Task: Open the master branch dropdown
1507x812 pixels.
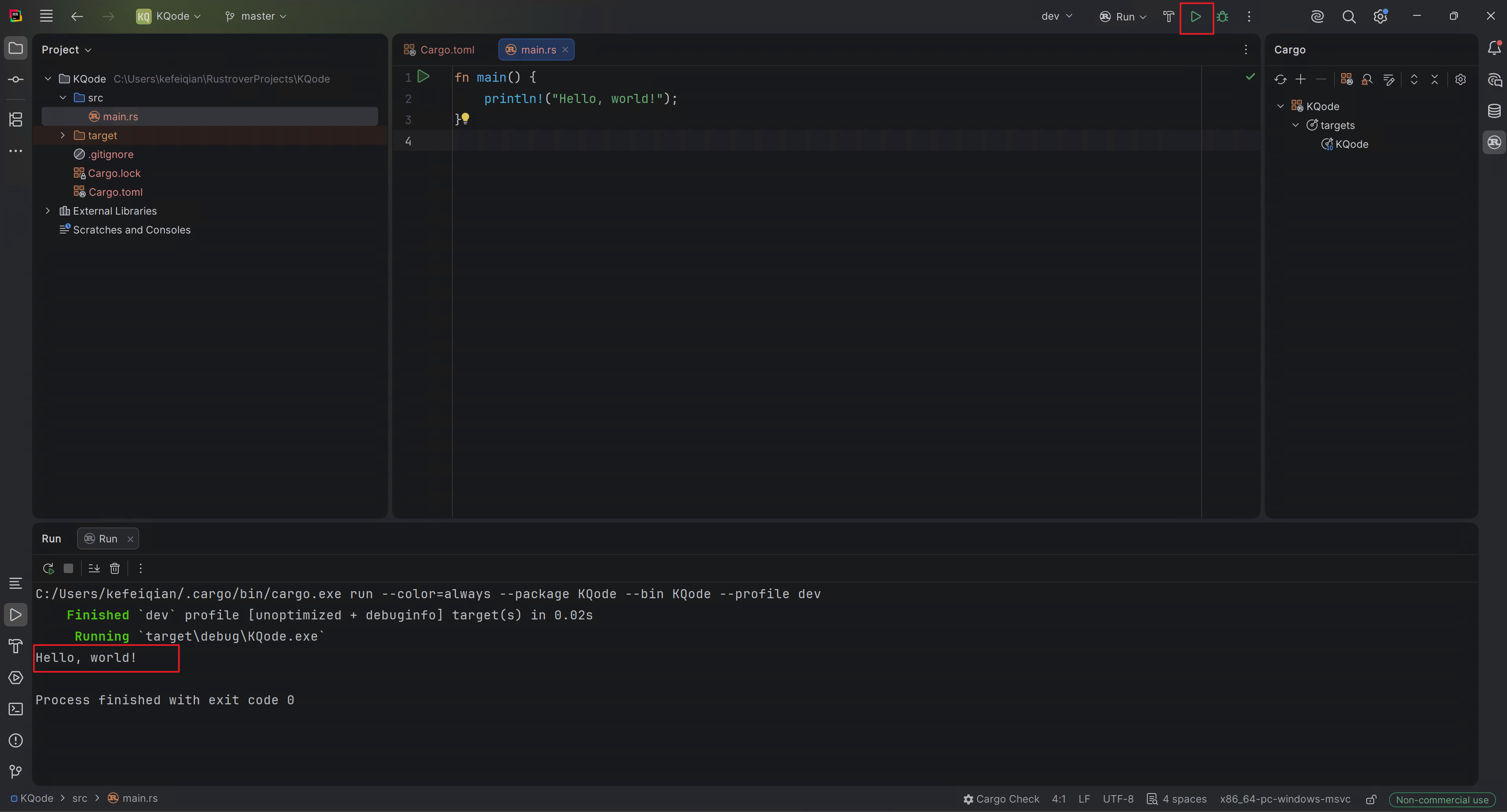Action: click(255, 17)
